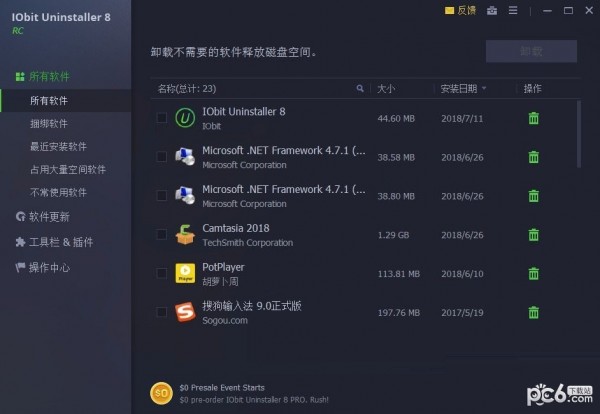Image resolution: width=600 pixels, height=414 pixels.
Task: Click trash icon for 38.80 MB .NET Framework
Action: click(x=533, y=196)
